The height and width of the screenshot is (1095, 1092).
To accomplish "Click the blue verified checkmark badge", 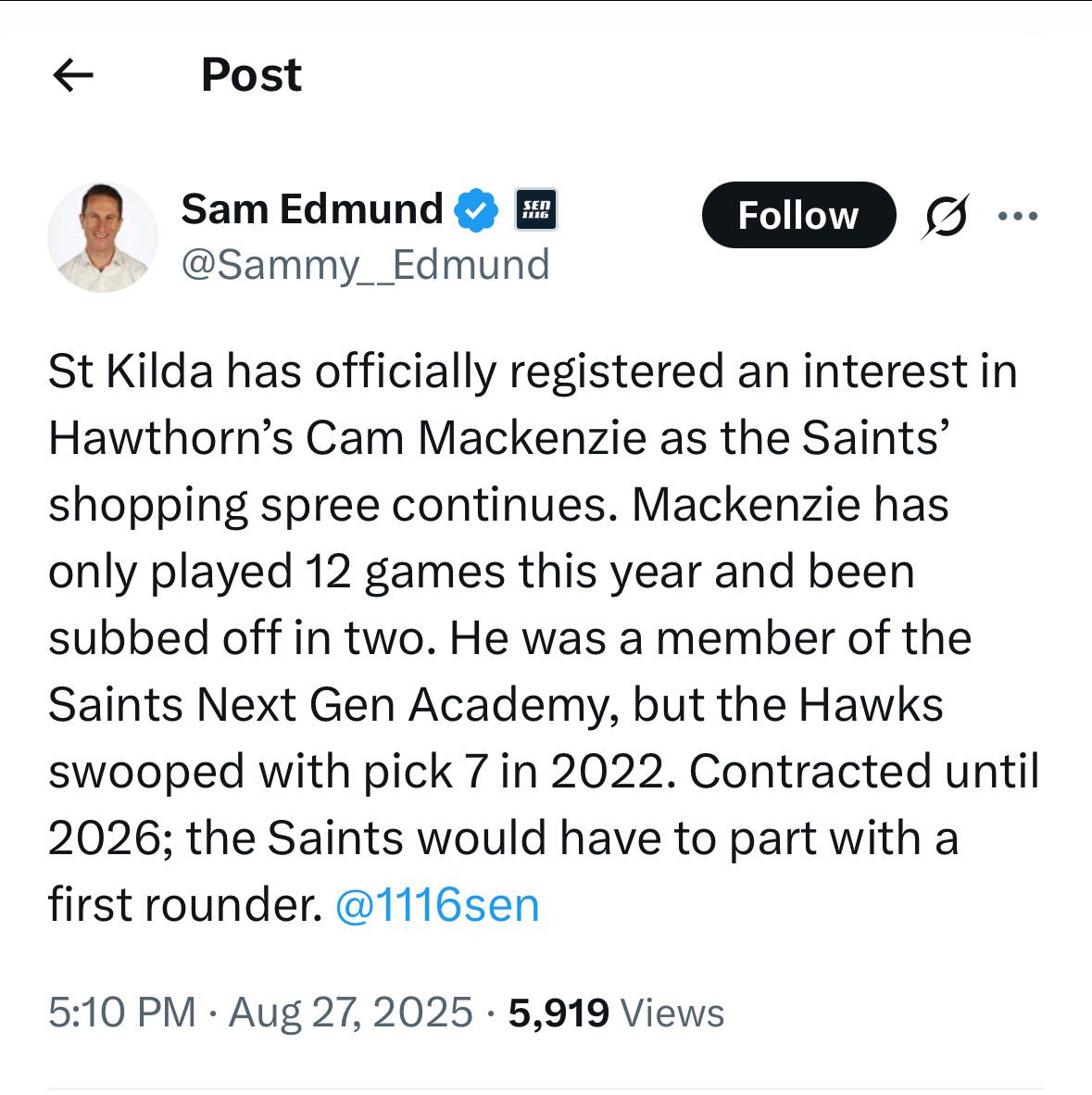I will click(x=476, y=210).
